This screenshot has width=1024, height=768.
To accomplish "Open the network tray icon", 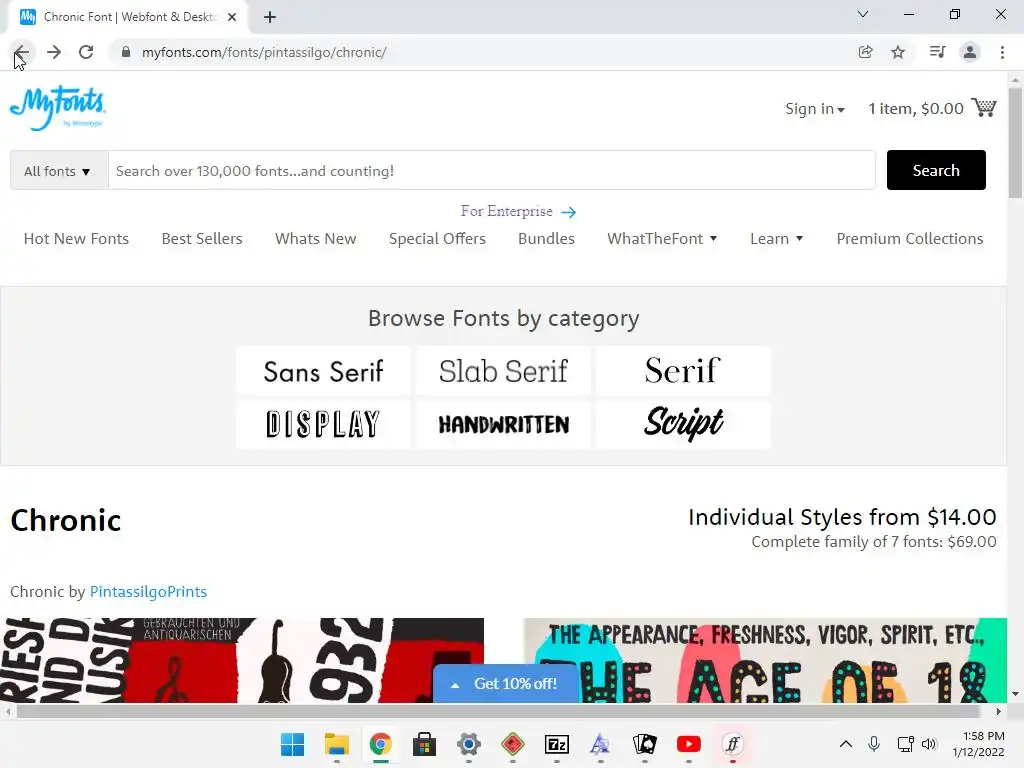I will pos(905,744).
